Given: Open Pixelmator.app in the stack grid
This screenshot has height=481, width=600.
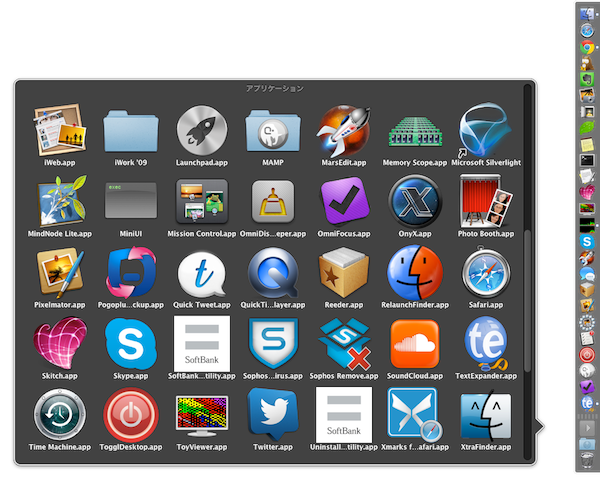Looking at the screenshot, I should point(60,272).
